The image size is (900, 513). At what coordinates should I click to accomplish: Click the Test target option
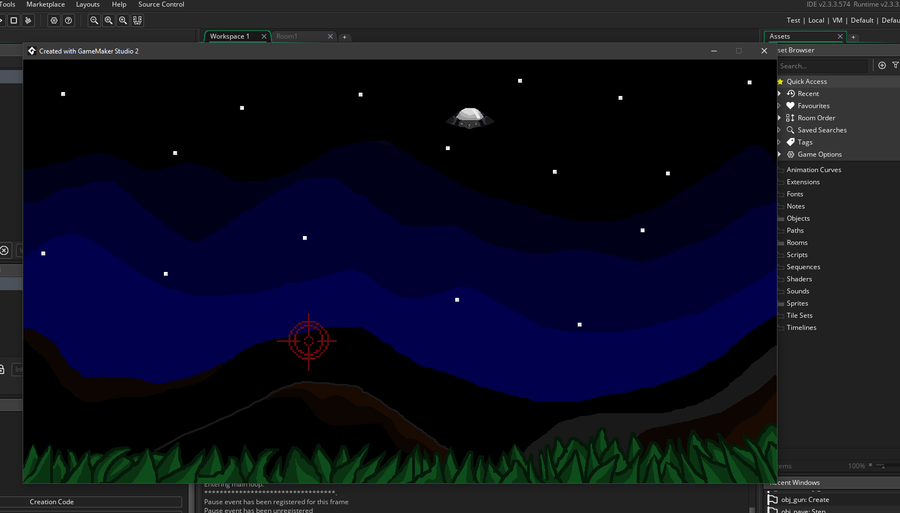pyautogui.click(x=793, y=20)
